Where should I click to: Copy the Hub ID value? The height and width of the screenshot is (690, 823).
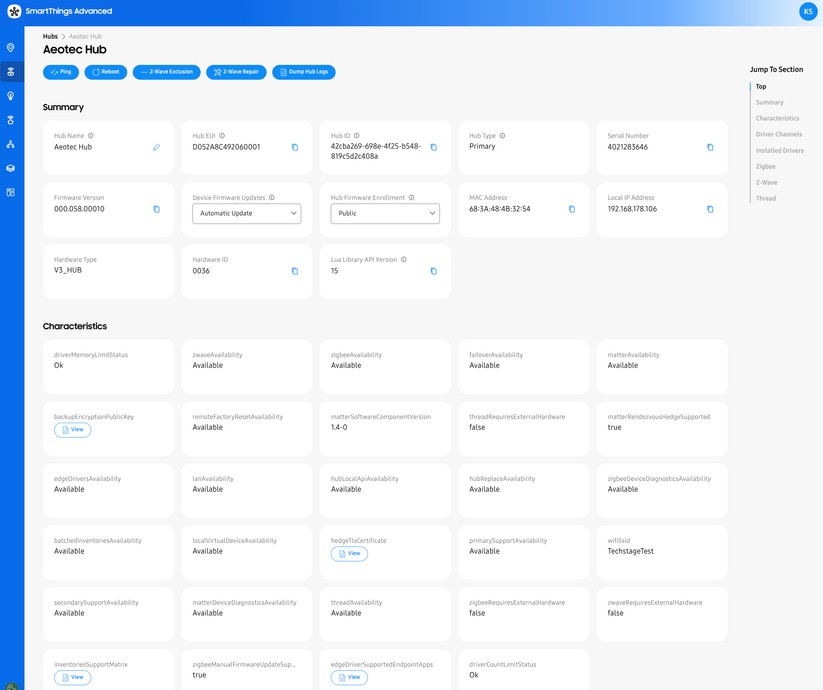pyautogui.click(x=432, y=146)
